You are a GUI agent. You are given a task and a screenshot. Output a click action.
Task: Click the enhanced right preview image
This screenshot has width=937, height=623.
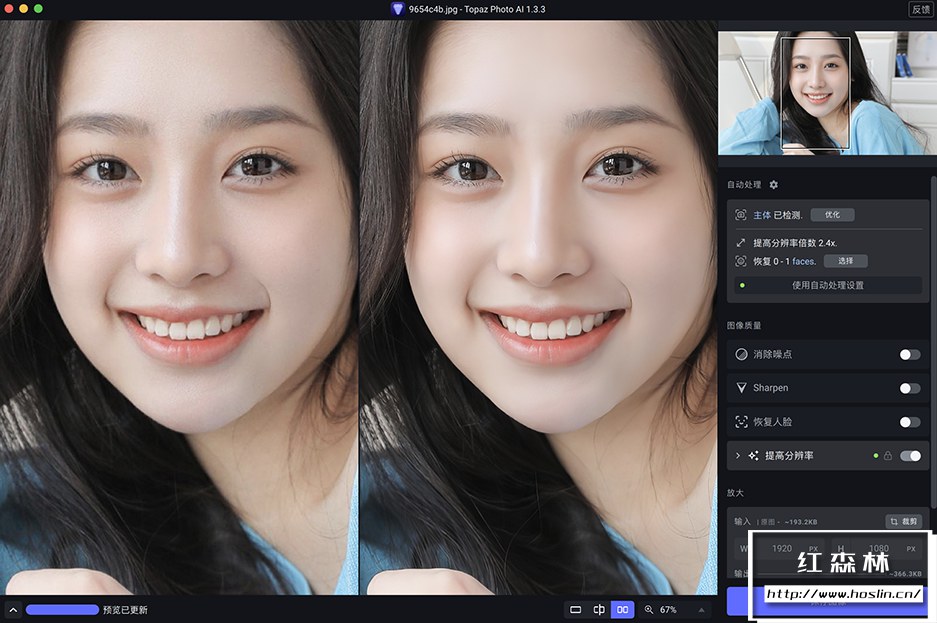click(x=538, y=308)
